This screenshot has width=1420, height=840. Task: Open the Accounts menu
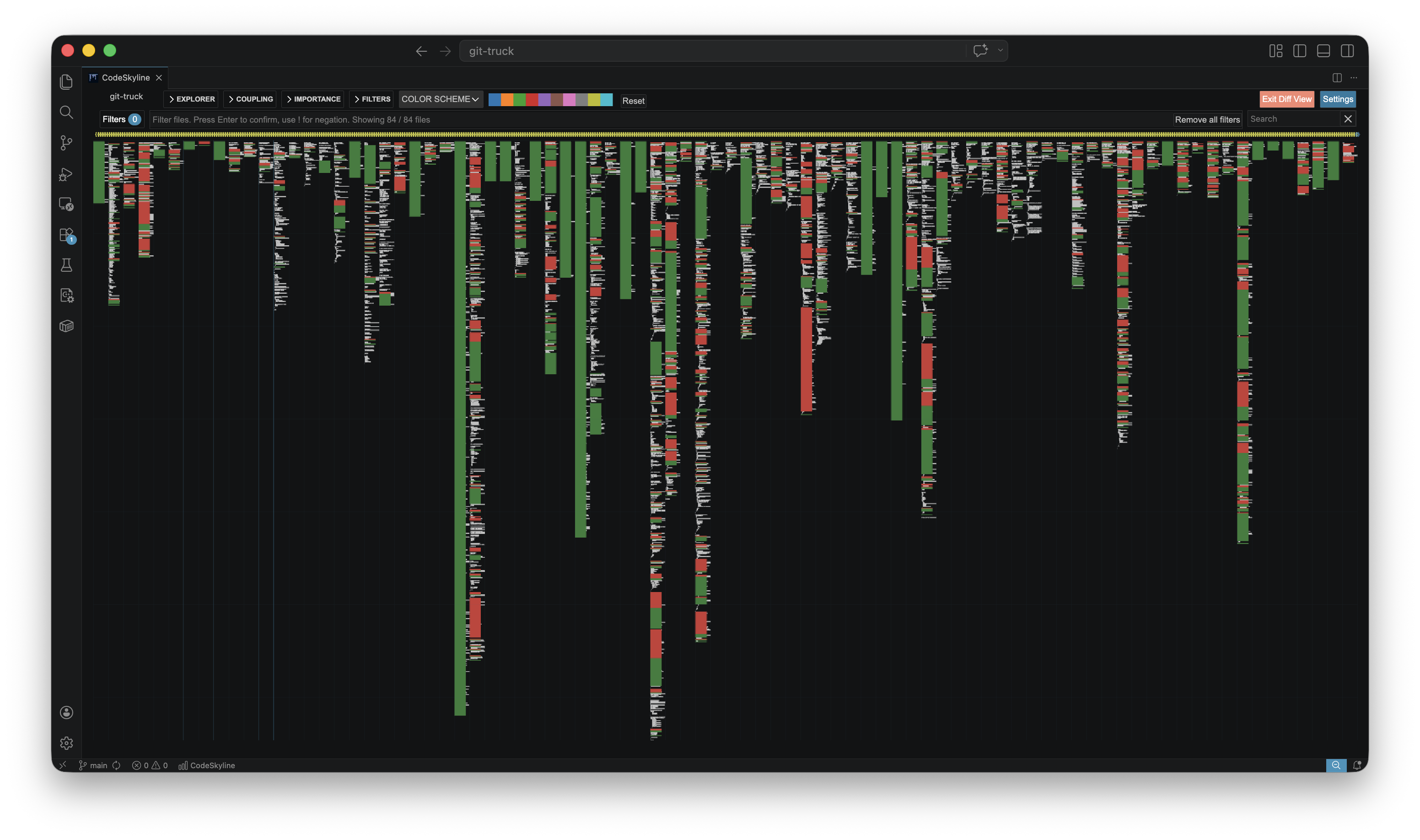coord(66,712)
